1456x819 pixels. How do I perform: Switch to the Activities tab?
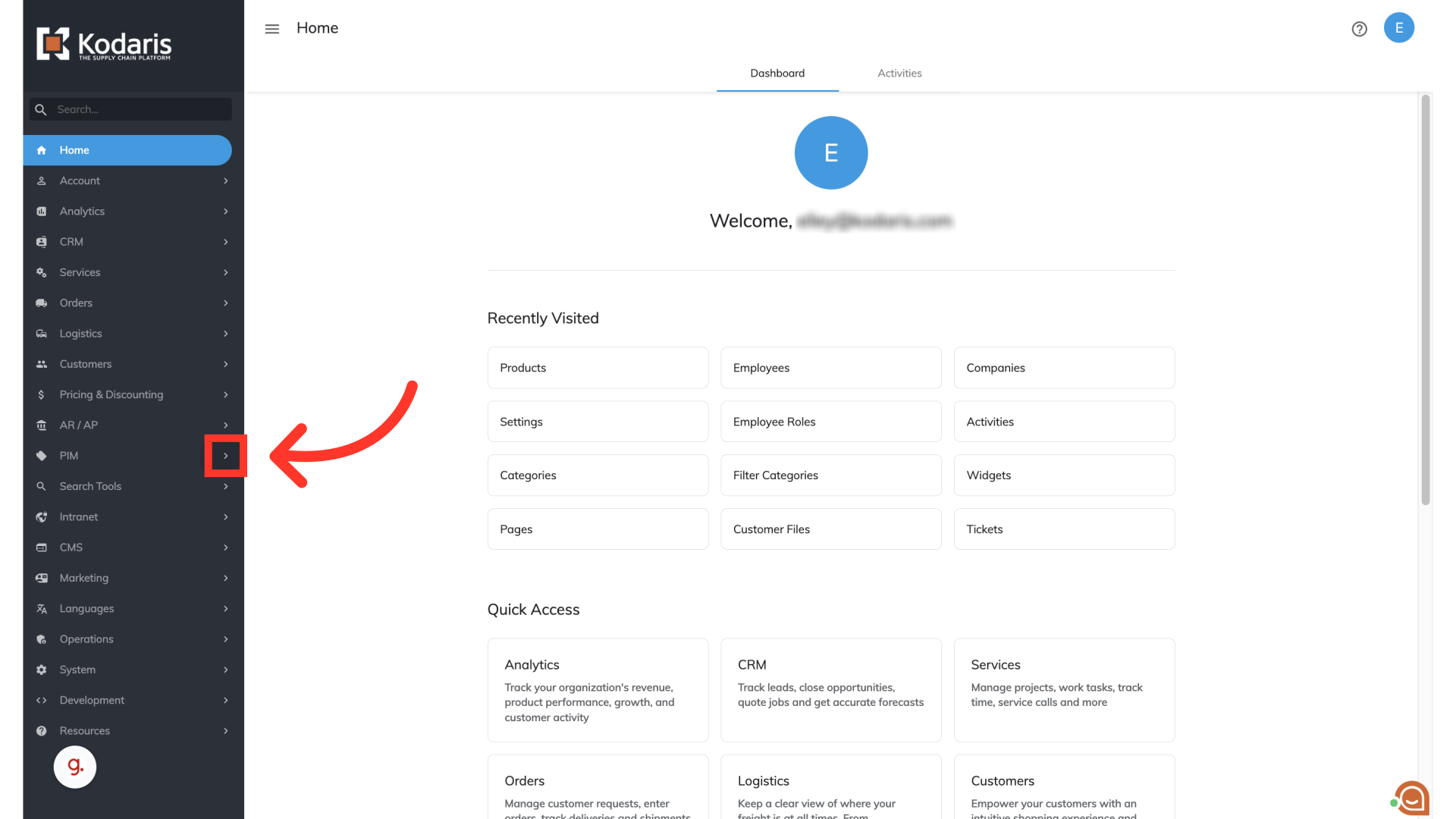coord(899,74)
